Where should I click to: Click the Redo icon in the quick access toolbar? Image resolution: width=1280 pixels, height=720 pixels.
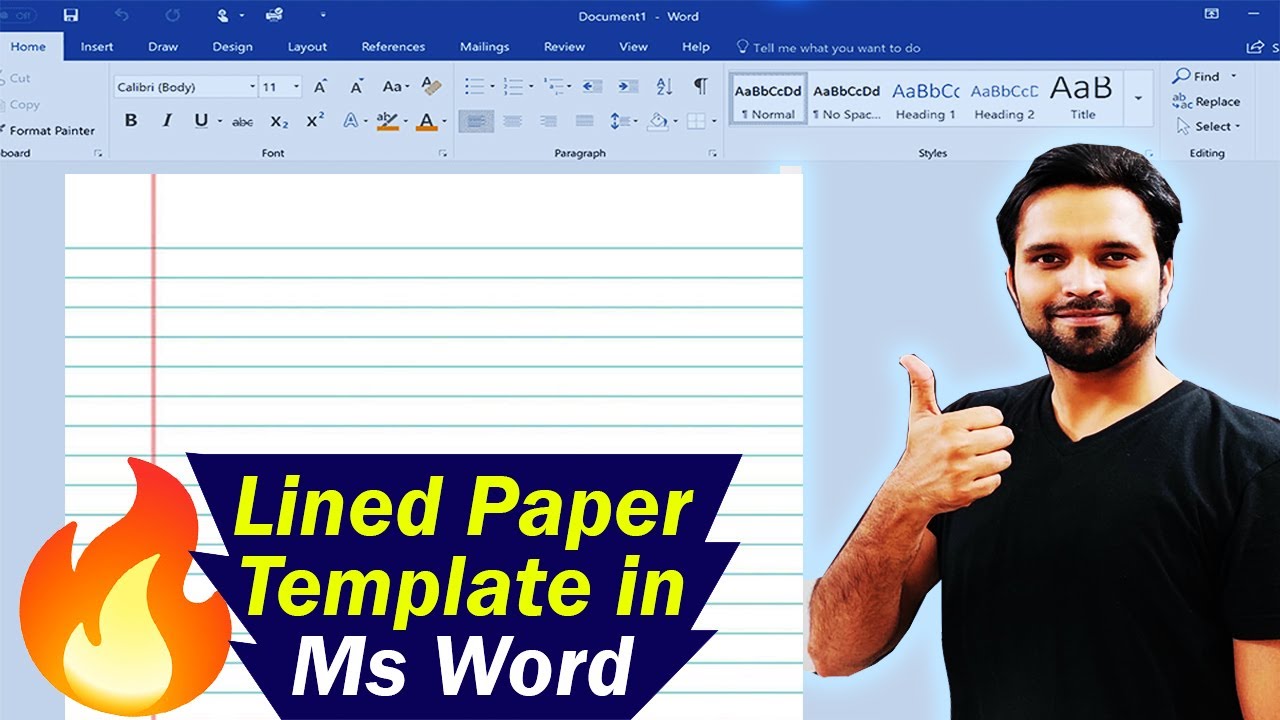[x=172, y=16]
